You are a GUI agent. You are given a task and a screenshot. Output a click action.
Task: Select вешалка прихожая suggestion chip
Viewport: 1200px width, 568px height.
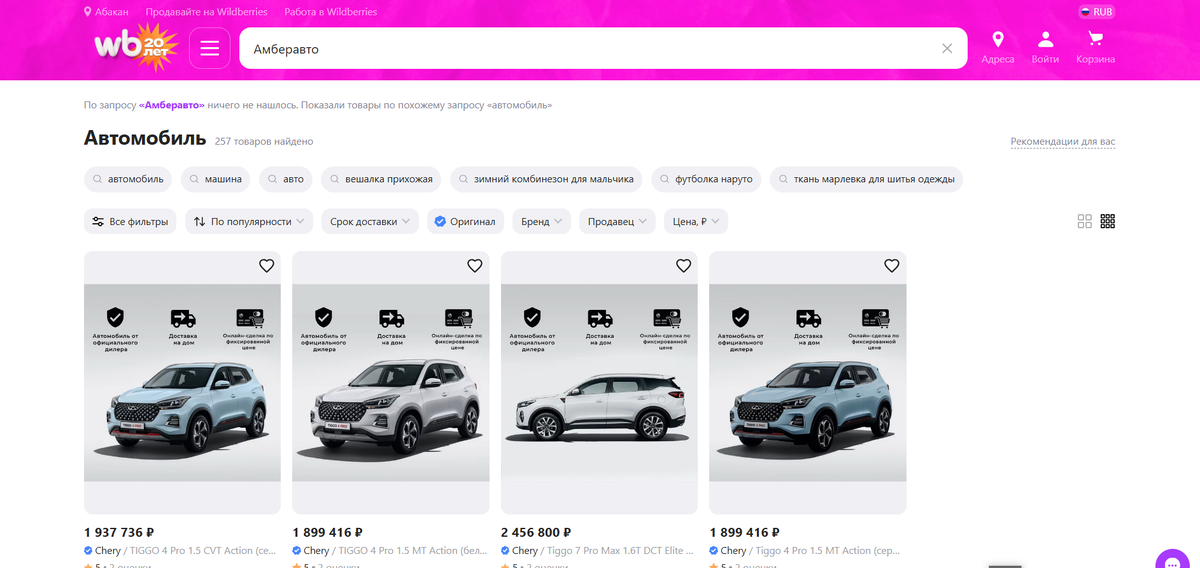(381, 179)
